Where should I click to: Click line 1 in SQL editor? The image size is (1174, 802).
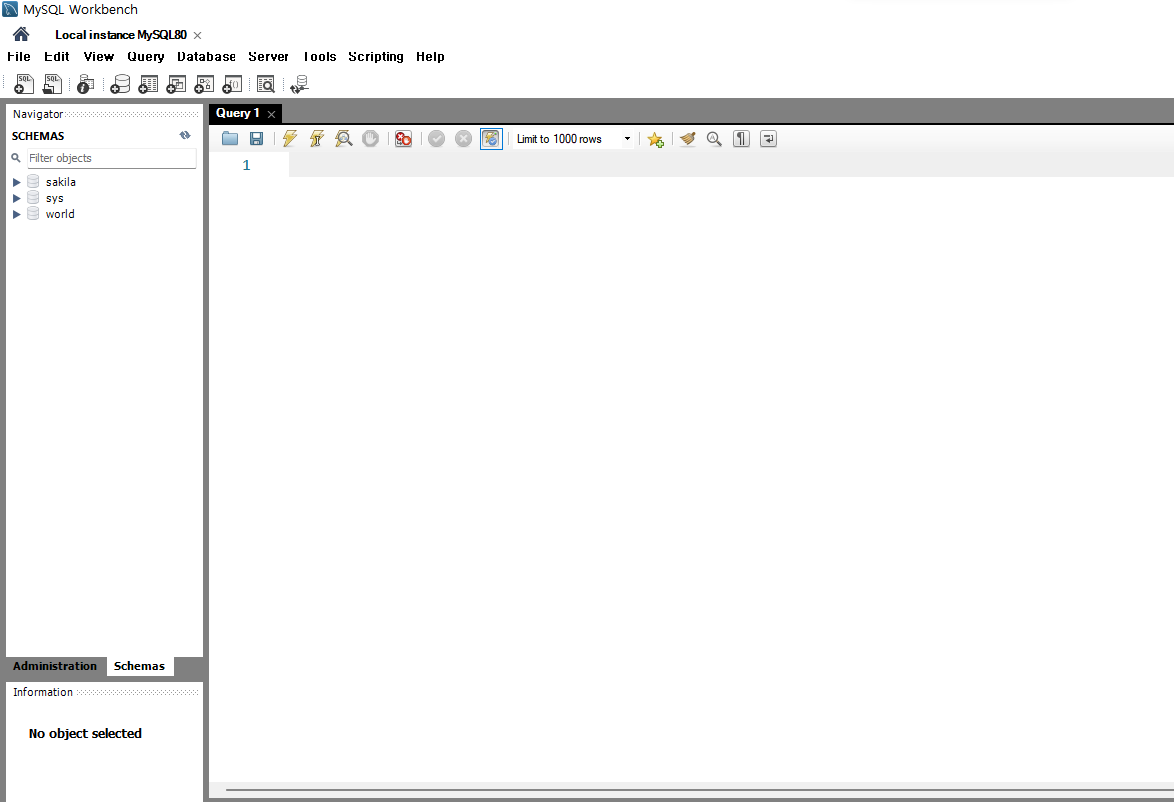731,165
